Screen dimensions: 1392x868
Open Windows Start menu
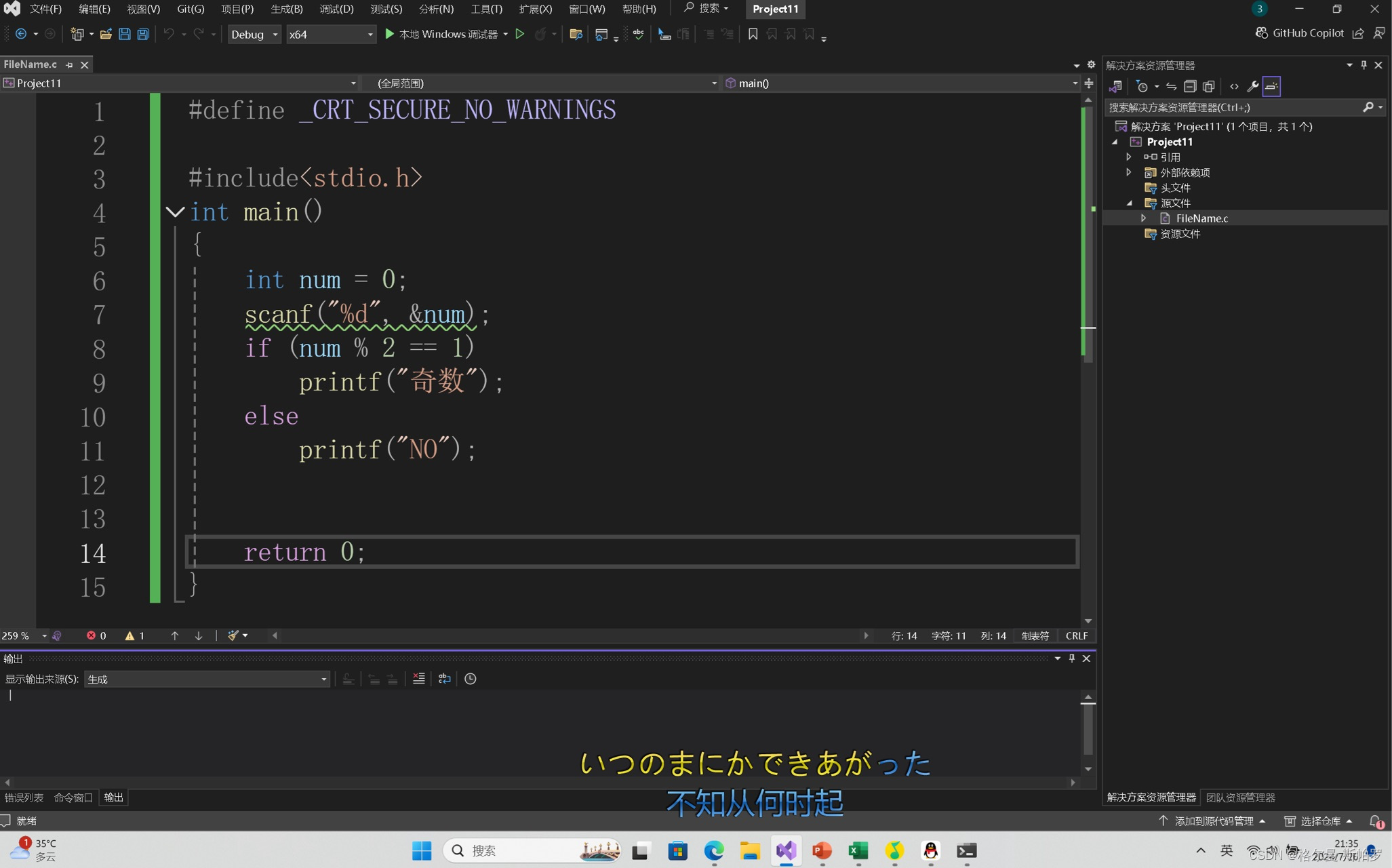pyautogui.click(x=422, y=850)
